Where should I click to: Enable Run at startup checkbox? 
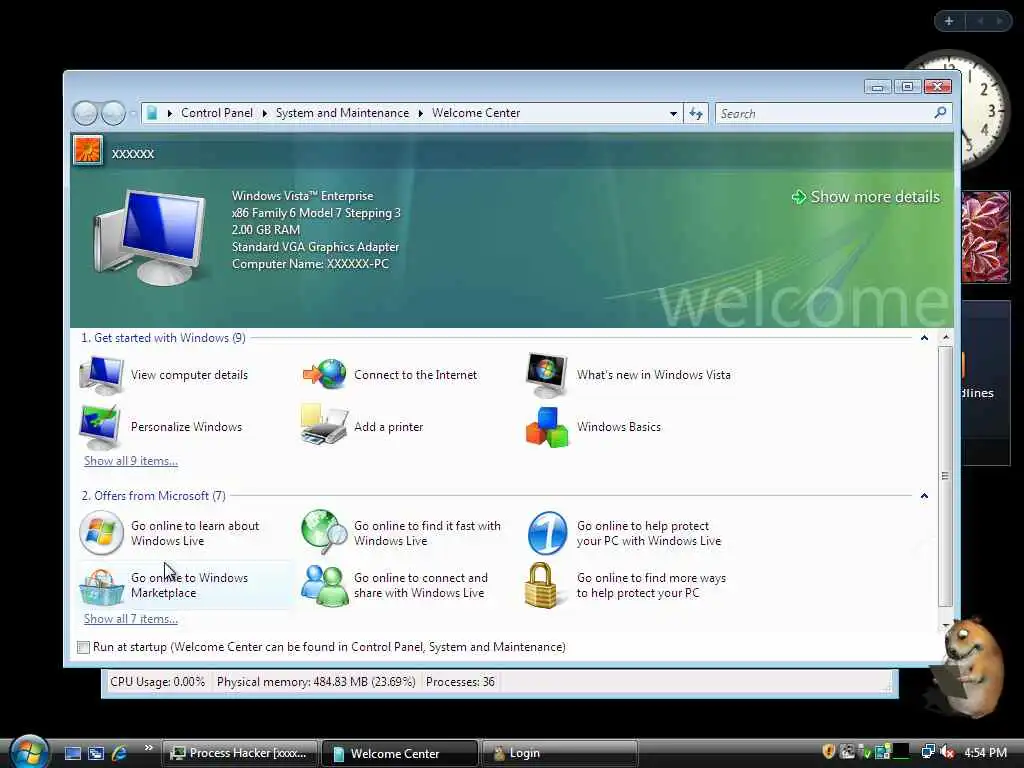point(83,647)
